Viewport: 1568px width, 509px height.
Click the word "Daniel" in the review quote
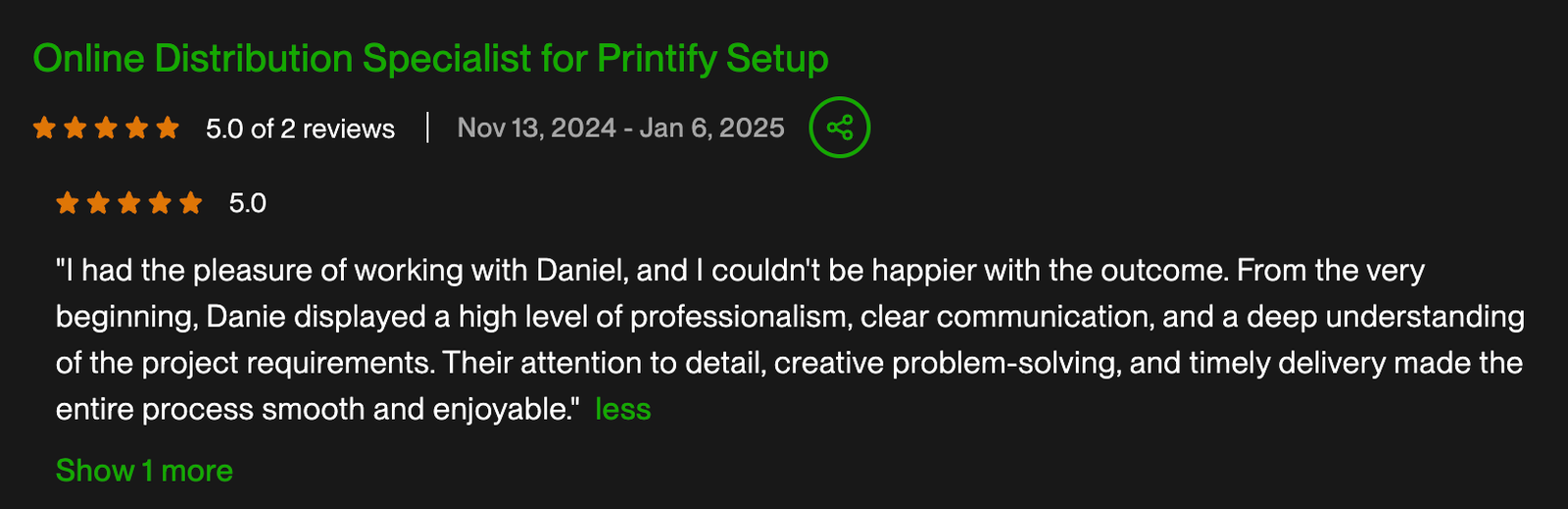pos(582,271)
